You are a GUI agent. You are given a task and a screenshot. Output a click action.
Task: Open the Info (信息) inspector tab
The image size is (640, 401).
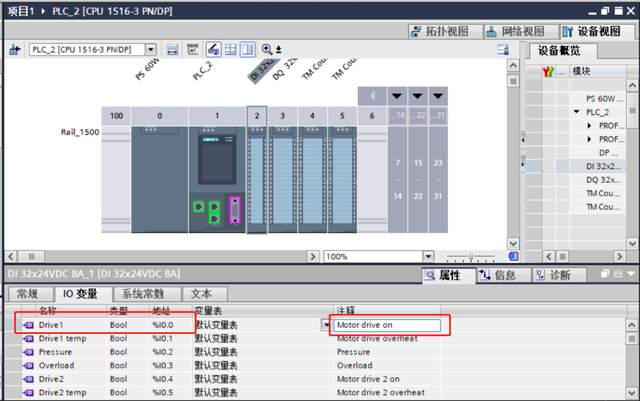click(504, 275)
